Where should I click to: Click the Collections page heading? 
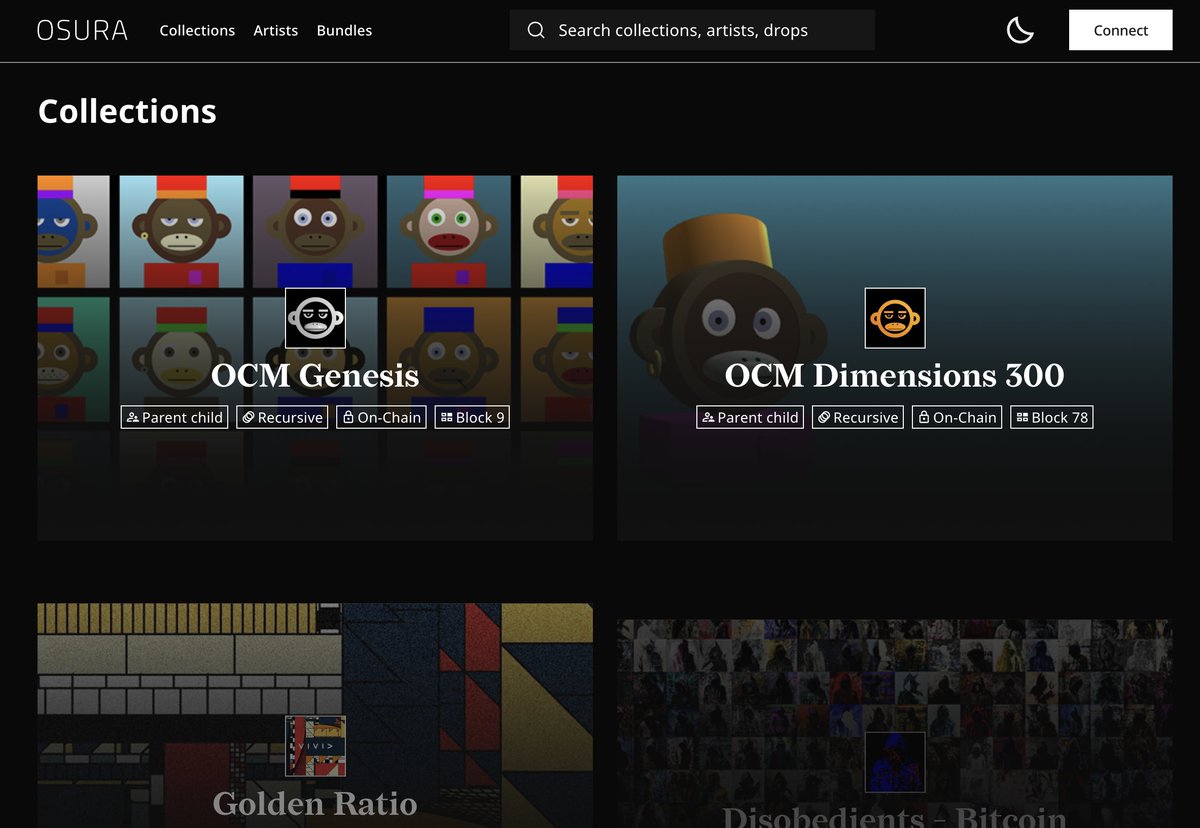pos(127,111)
